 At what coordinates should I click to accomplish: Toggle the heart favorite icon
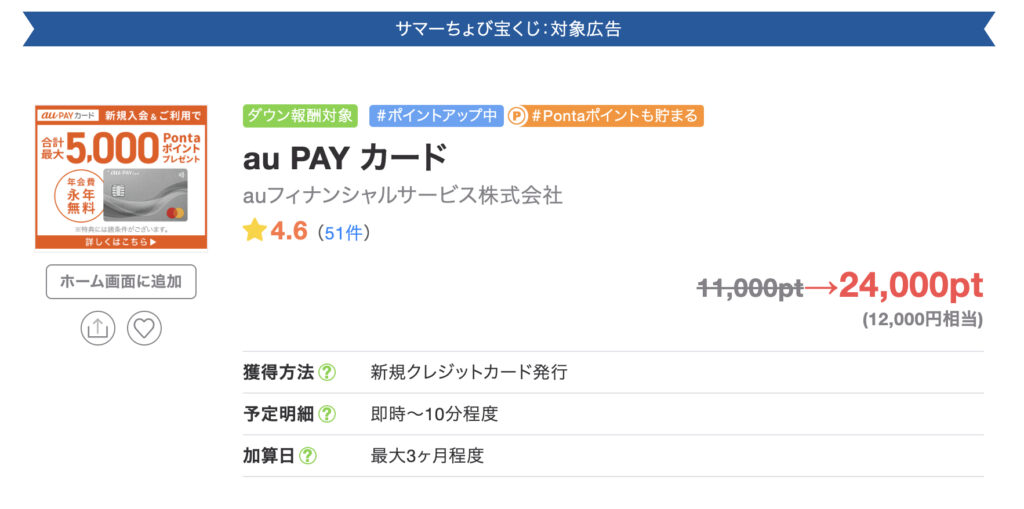click(x=144, y=328)
